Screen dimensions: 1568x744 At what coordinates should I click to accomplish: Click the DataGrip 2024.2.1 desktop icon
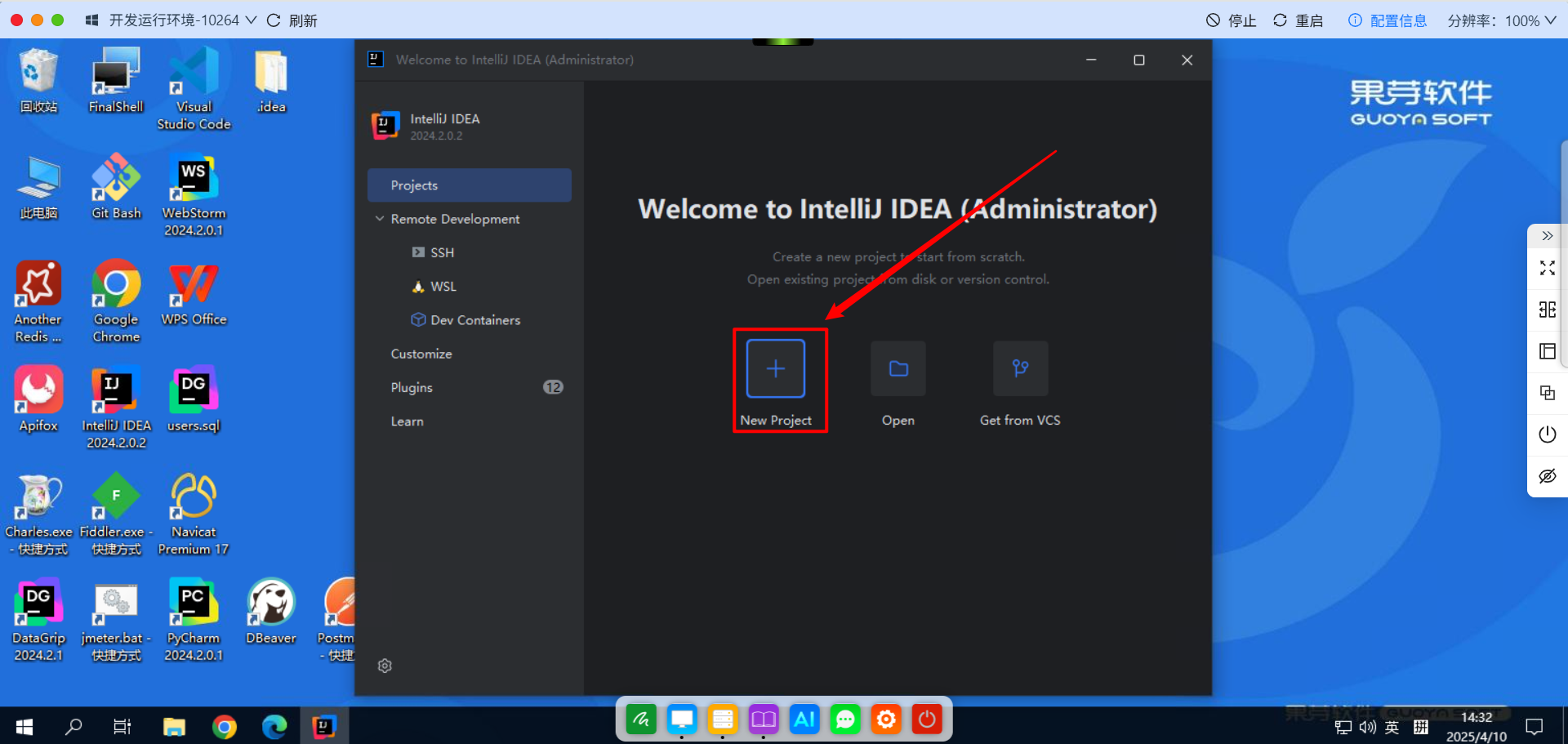click(38, 621)
